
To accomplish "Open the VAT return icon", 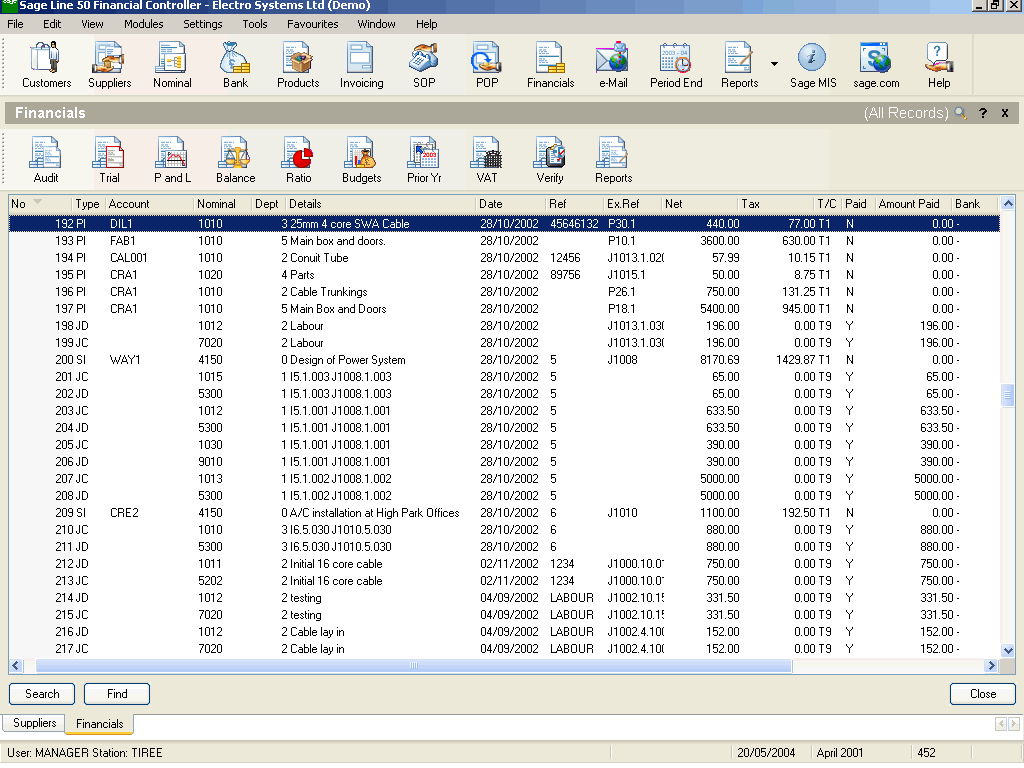I will point(487,160).
